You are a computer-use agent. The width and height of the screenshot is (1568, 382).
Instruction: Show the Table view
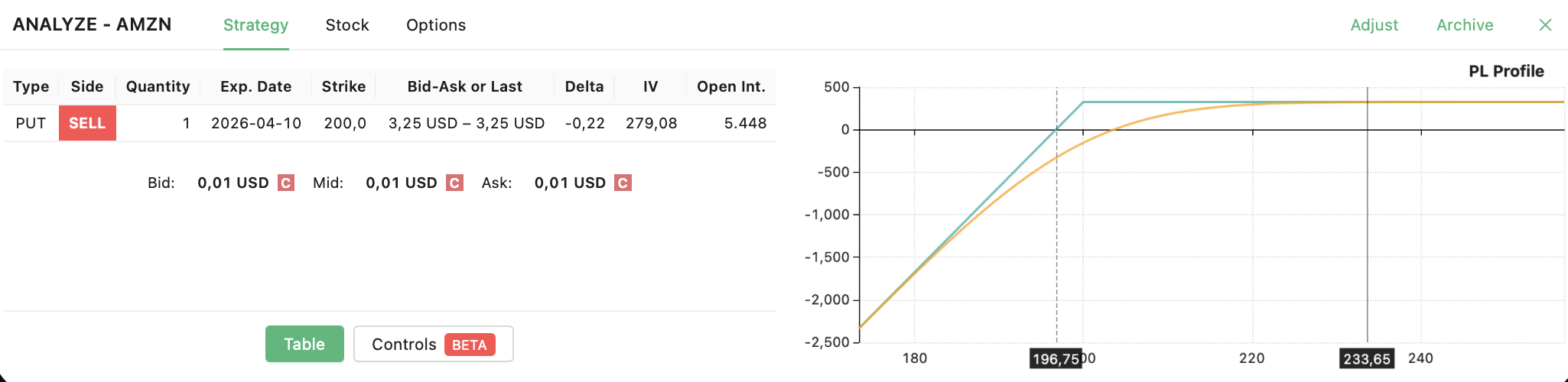[304, 344]
